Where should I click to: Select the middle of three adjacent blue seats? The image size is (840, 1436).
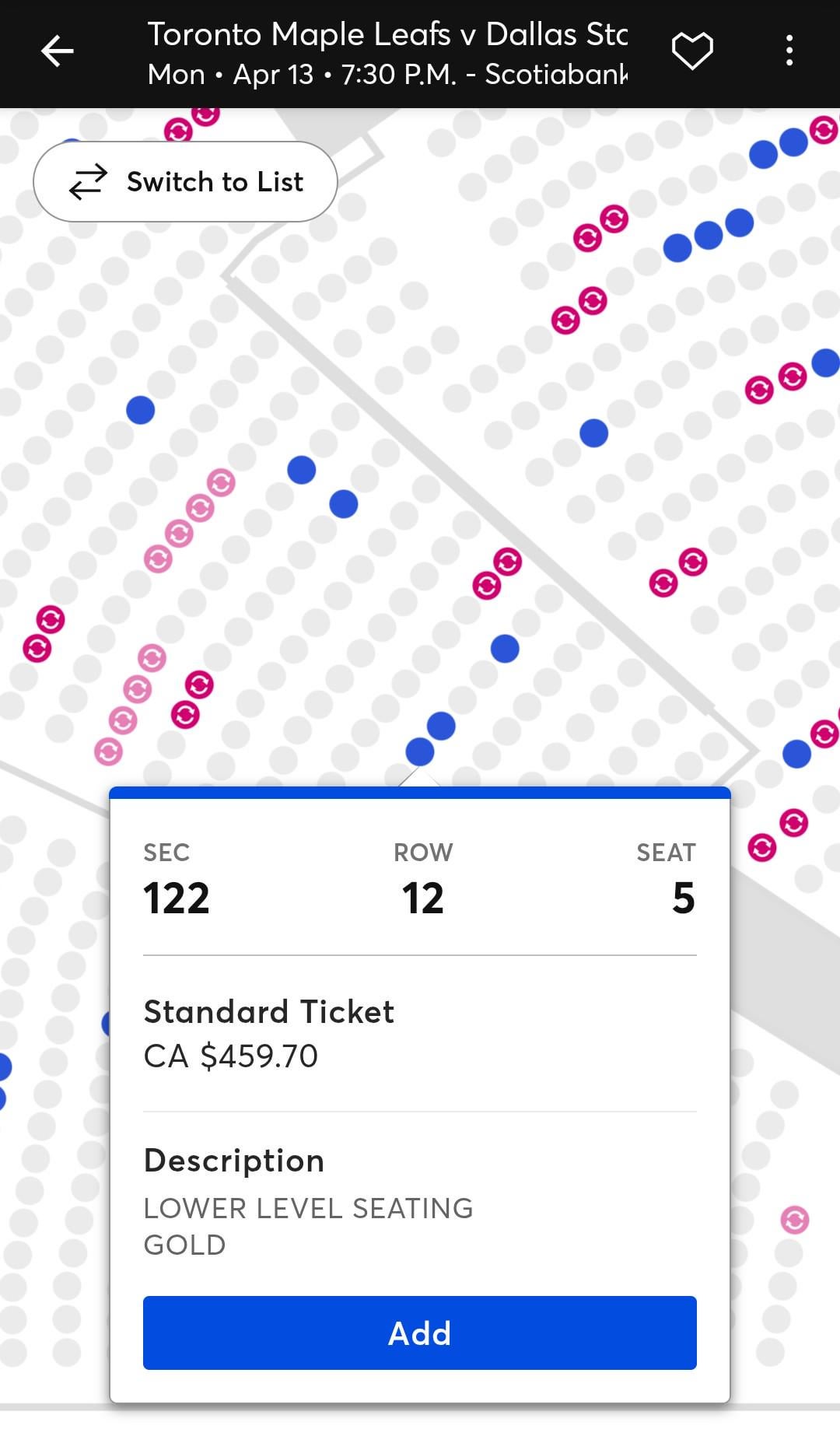[x=708, y=235]
